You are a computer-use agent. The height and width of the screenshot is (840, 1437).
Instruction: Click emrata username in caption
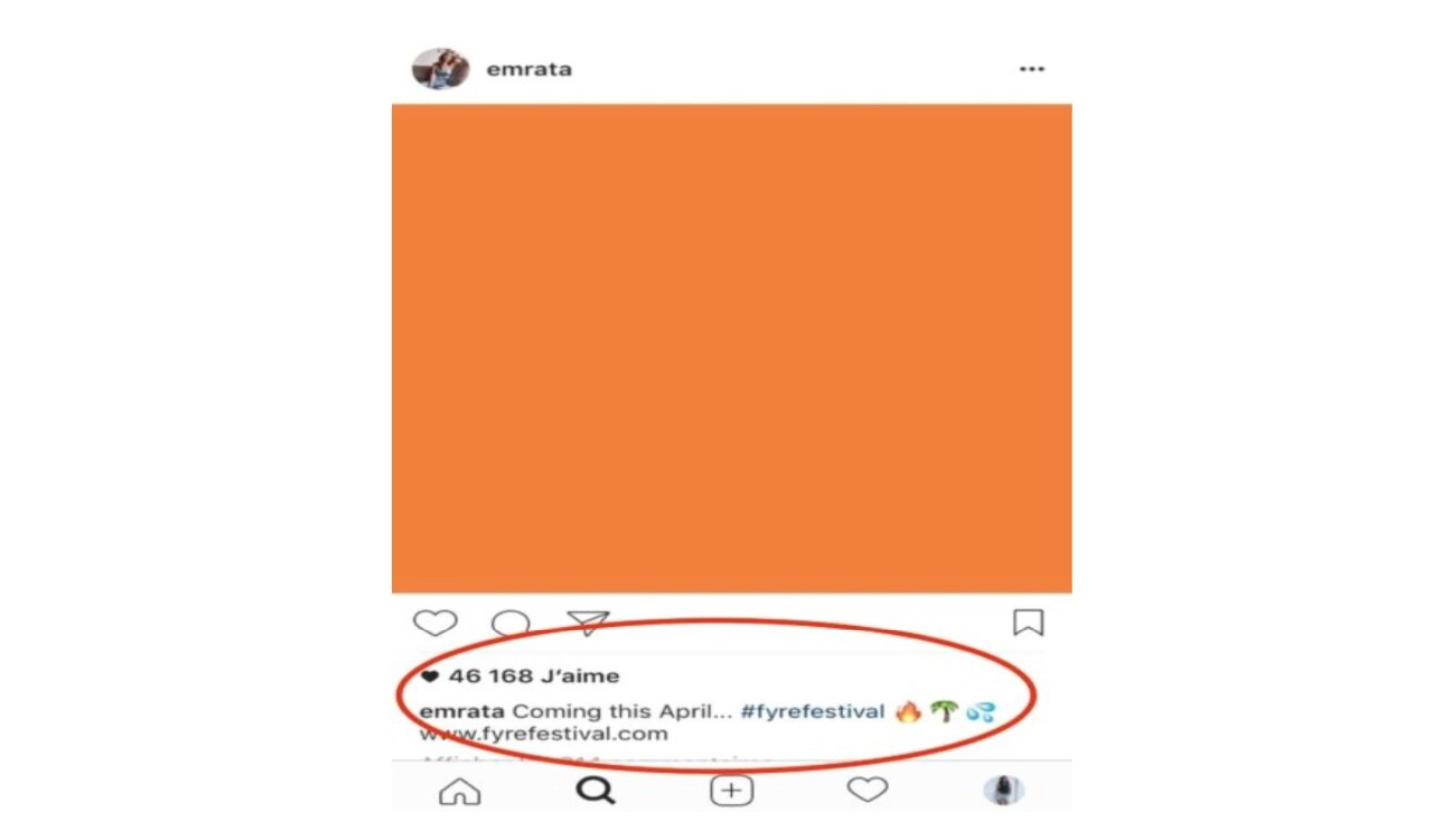[x=462, y=711]
